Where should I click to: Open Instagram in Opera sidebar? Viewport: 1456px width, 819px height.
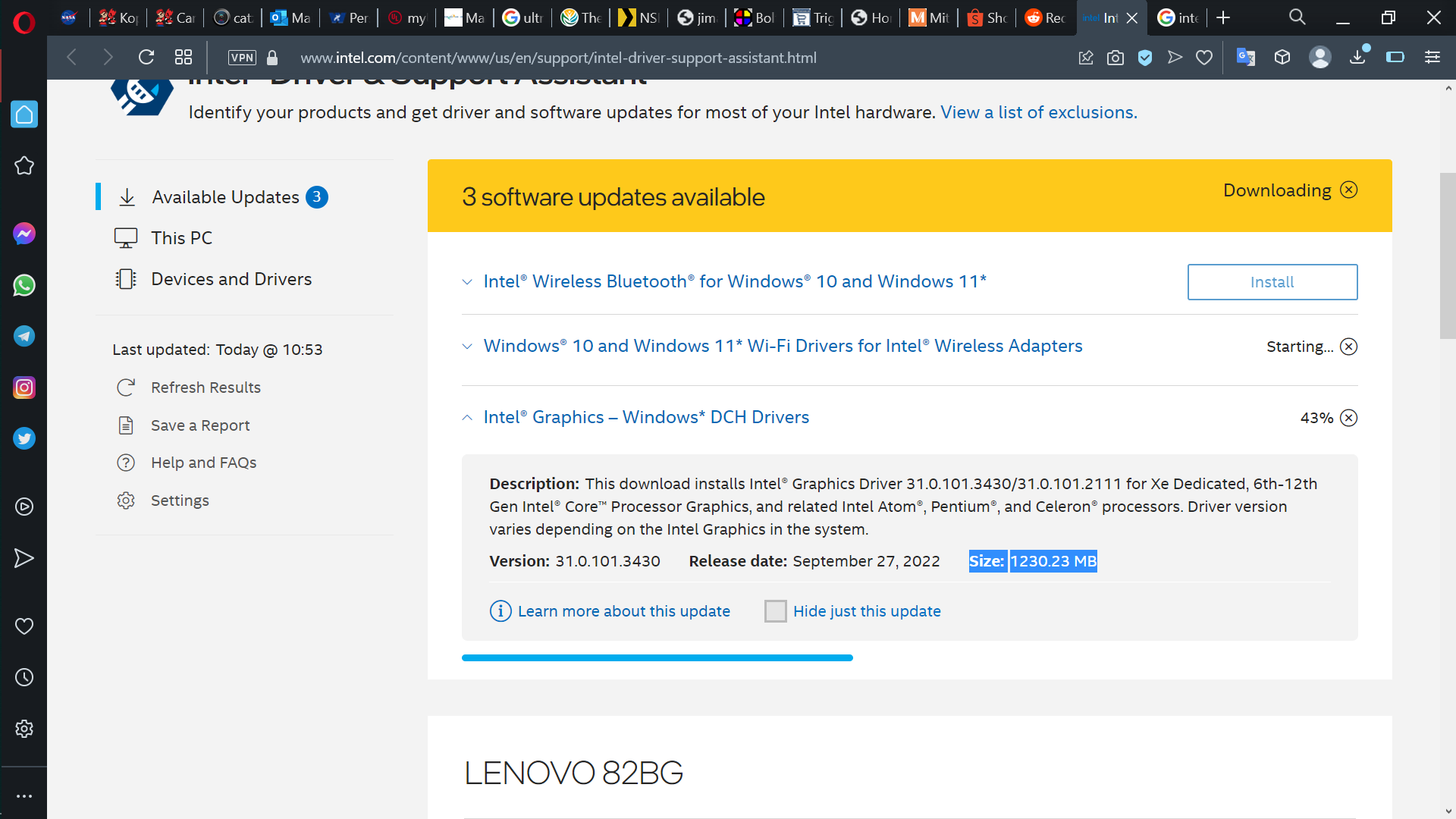coord(24,388)
